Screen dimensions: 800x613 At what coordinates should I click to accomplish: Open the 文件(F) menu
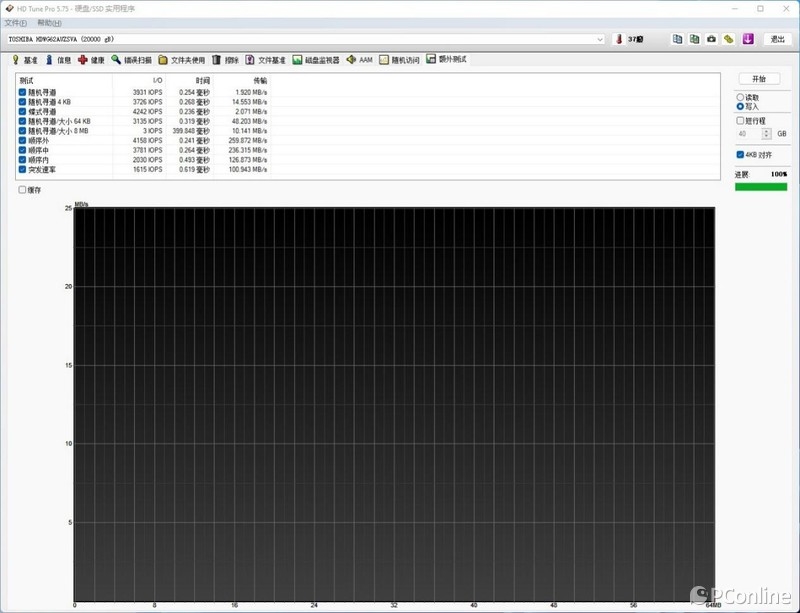point(15,22)
